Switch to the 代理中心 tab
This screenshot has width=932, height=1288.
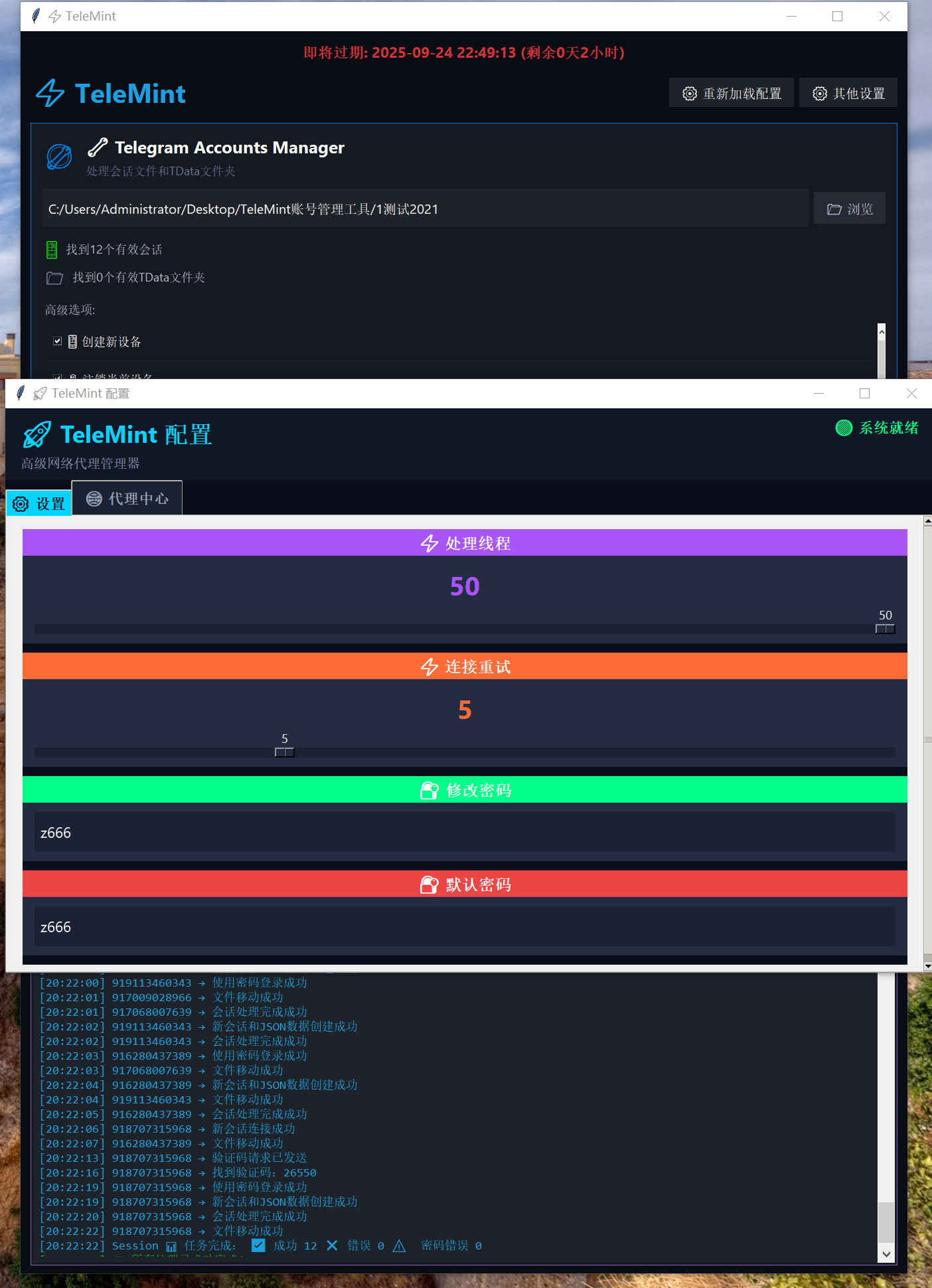coord(127,498)
